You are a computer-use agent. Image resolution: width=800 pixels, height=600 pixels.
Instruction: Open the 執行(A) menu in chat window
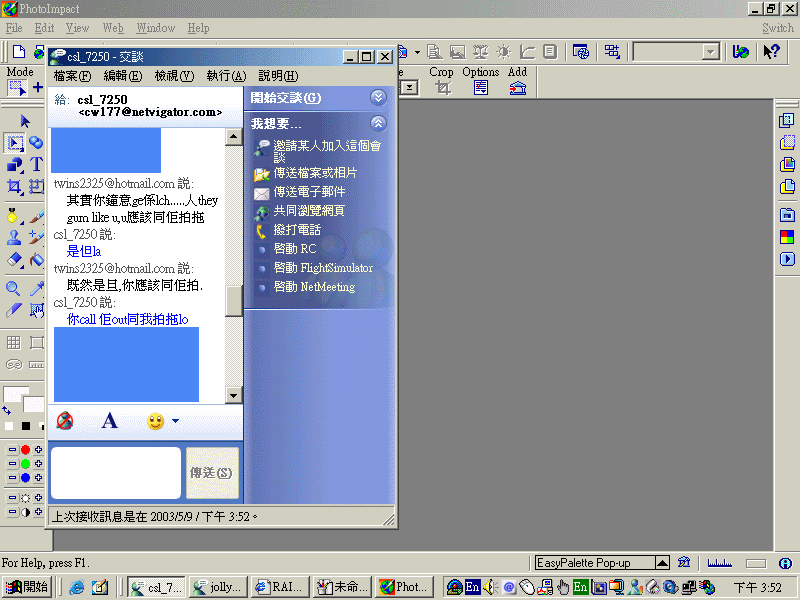tap(226, 77)
